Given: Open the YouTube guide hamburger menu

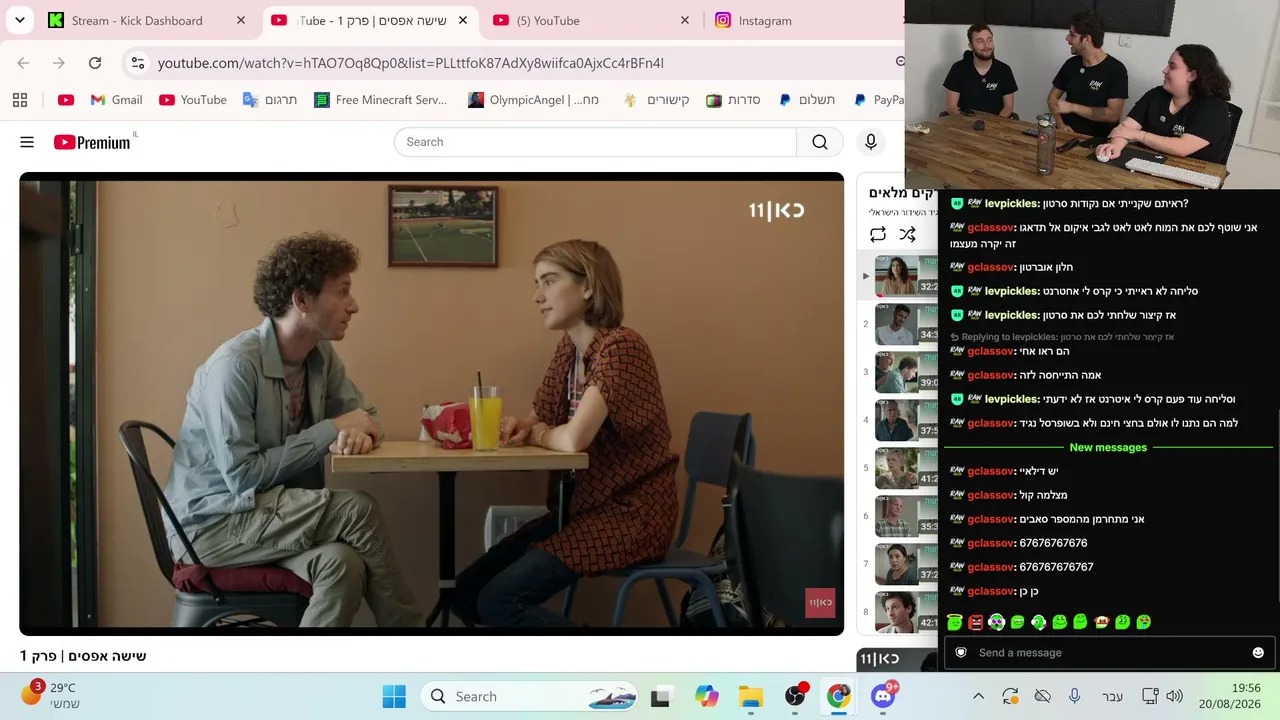Looking at the screenshot, I should pos(27,142).
